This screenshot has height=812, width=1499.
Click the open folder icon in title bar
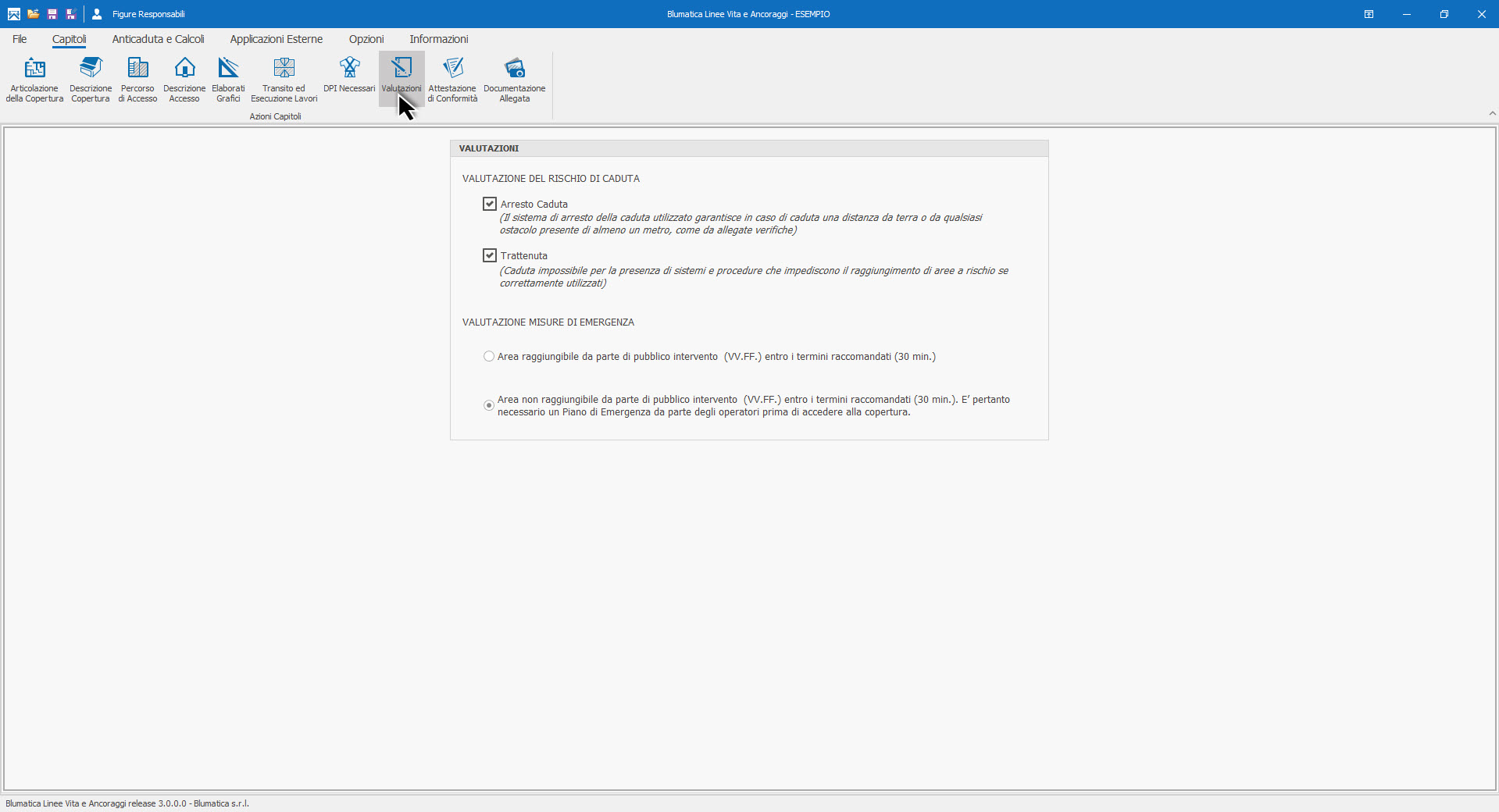pos(33,14)
